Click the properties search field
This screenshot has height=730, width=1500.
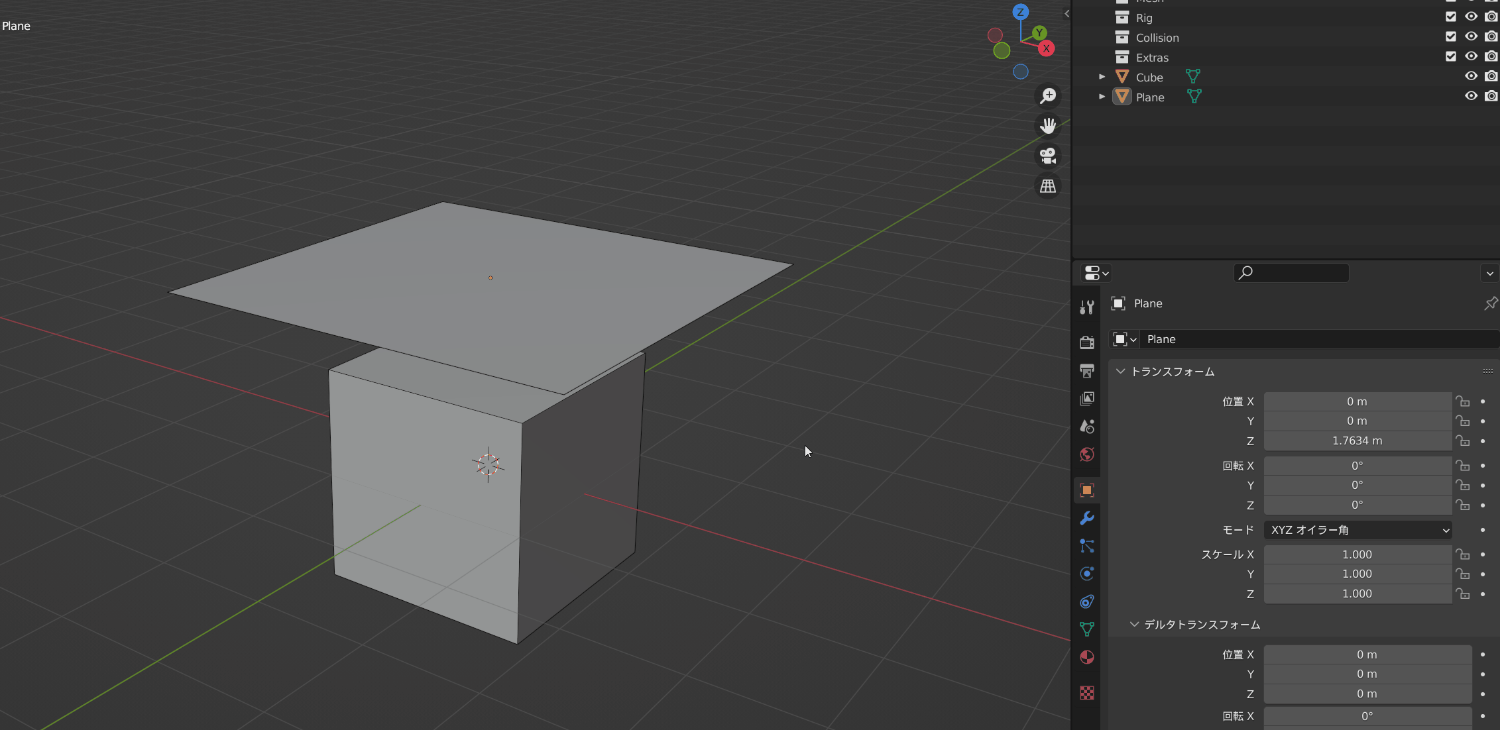[1291, 272]
